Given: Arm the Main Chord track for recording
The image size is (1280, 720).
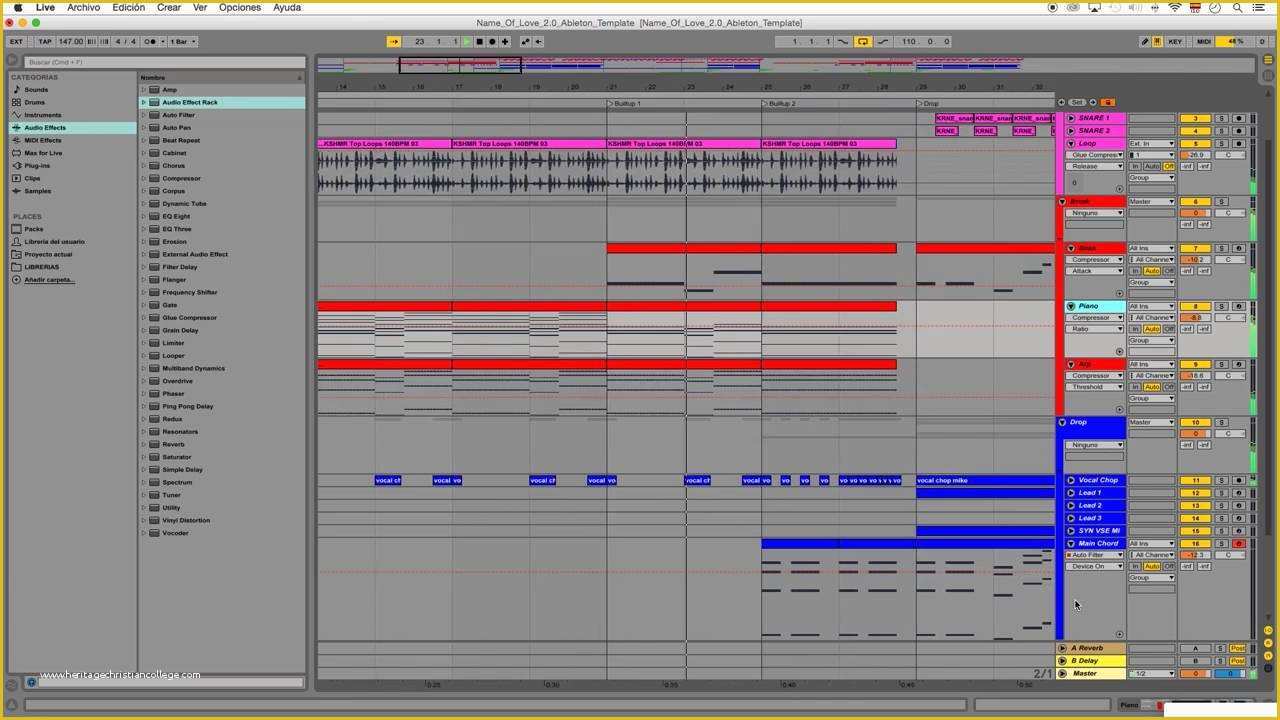Looking at the screenshot, I should [1238, 544].
